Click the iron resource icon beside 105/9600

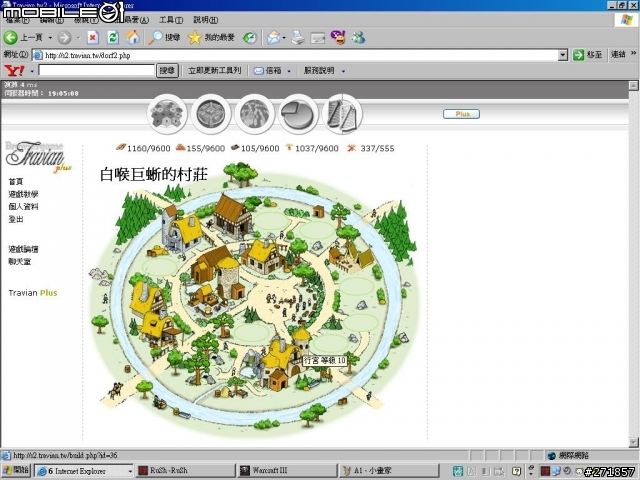235,147
